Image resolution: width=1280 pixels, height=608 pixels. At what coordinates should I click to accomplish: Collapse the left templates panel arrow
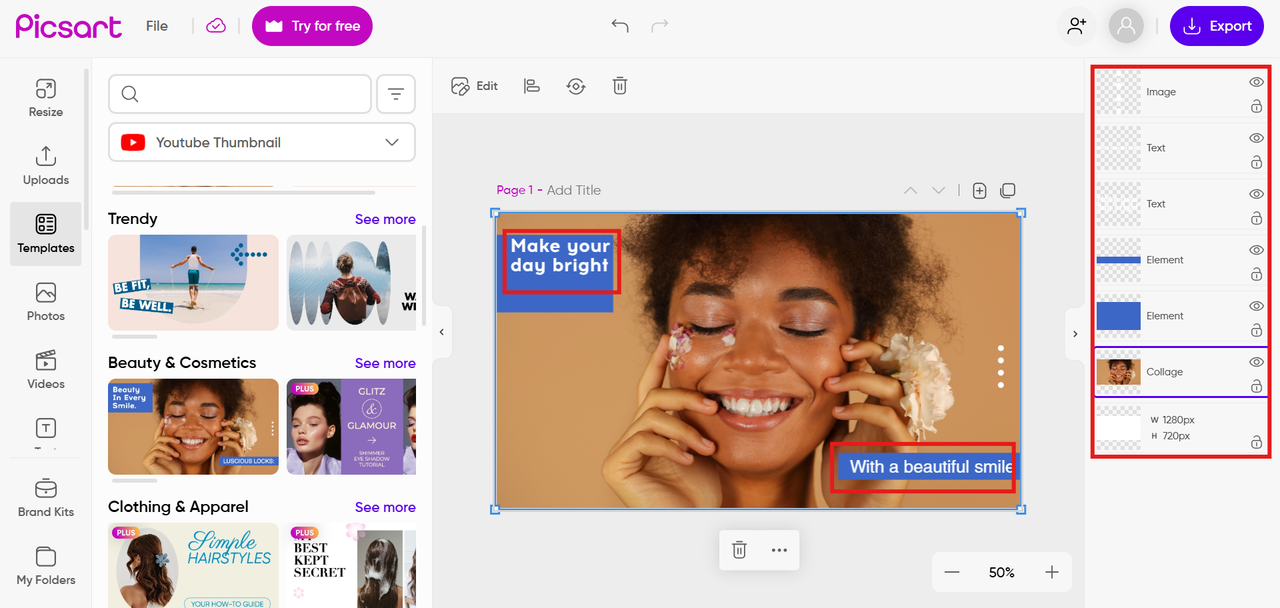click(x=441, y=332)
